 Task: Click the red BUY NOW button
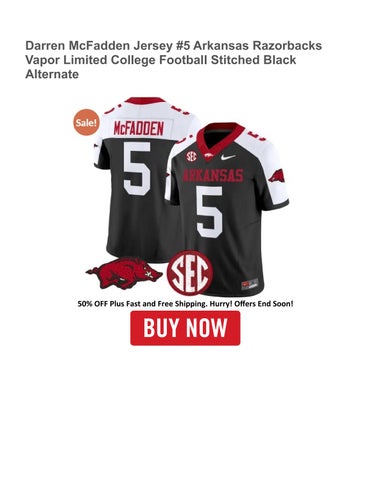[185, 328]
